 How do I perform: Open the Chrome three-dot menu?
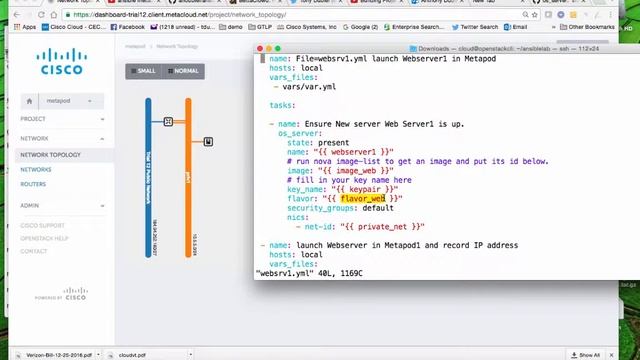[x=611, y=15]
